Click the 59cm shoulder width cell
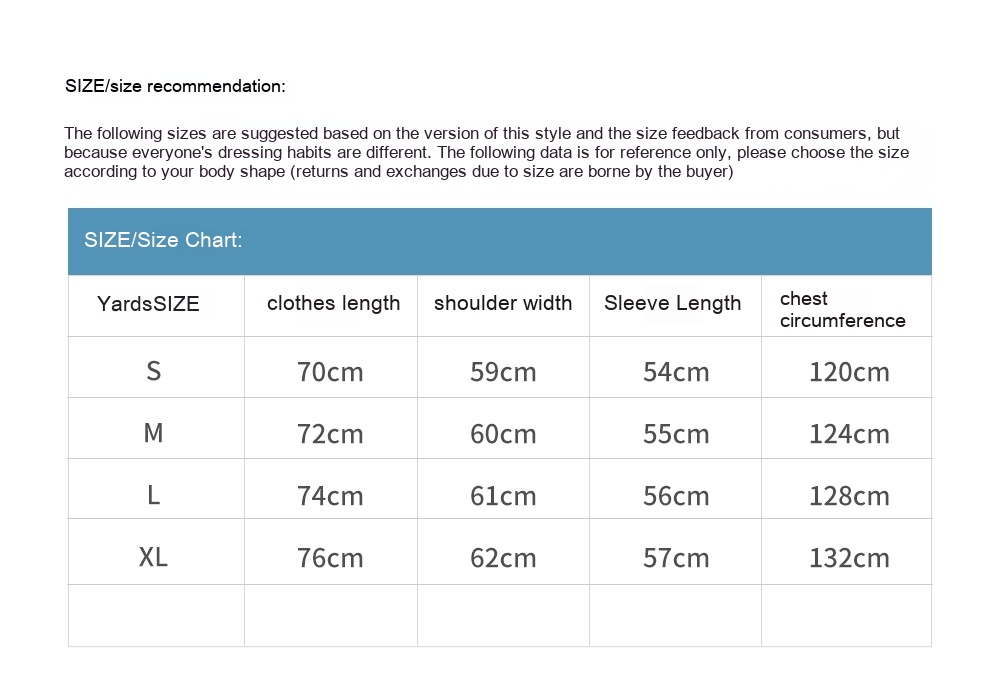Screen dimensions: 1000x674 (x=503, y=372)
